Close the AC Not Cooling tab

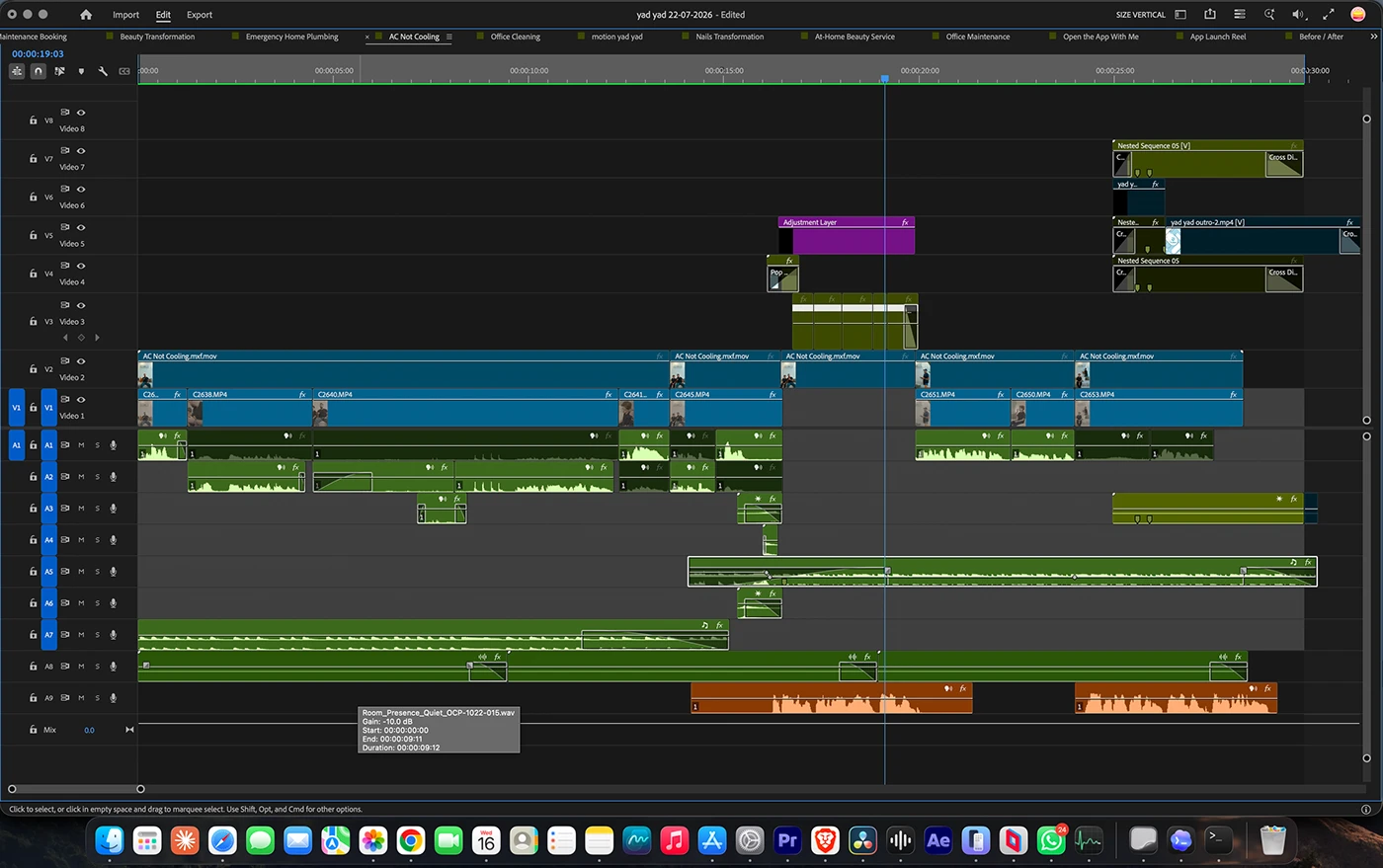pos(367,38)
